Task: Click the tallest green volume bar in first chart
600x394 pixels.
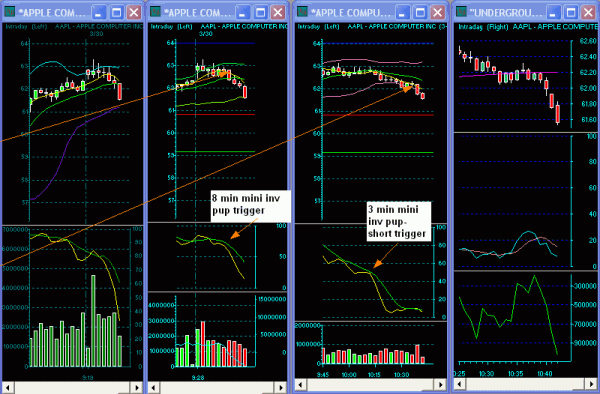Action: click(x=93, y=321)
